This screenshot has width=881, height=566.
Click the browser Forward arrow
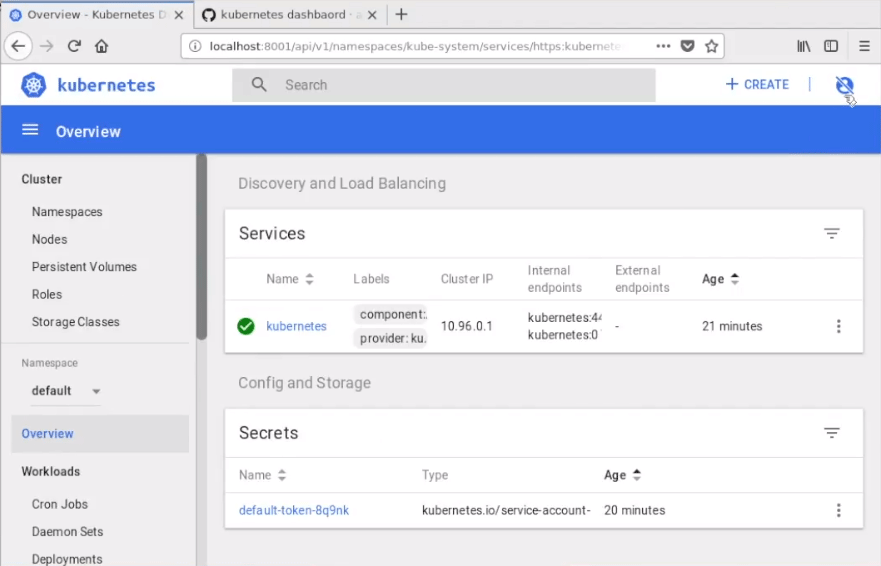47,46
